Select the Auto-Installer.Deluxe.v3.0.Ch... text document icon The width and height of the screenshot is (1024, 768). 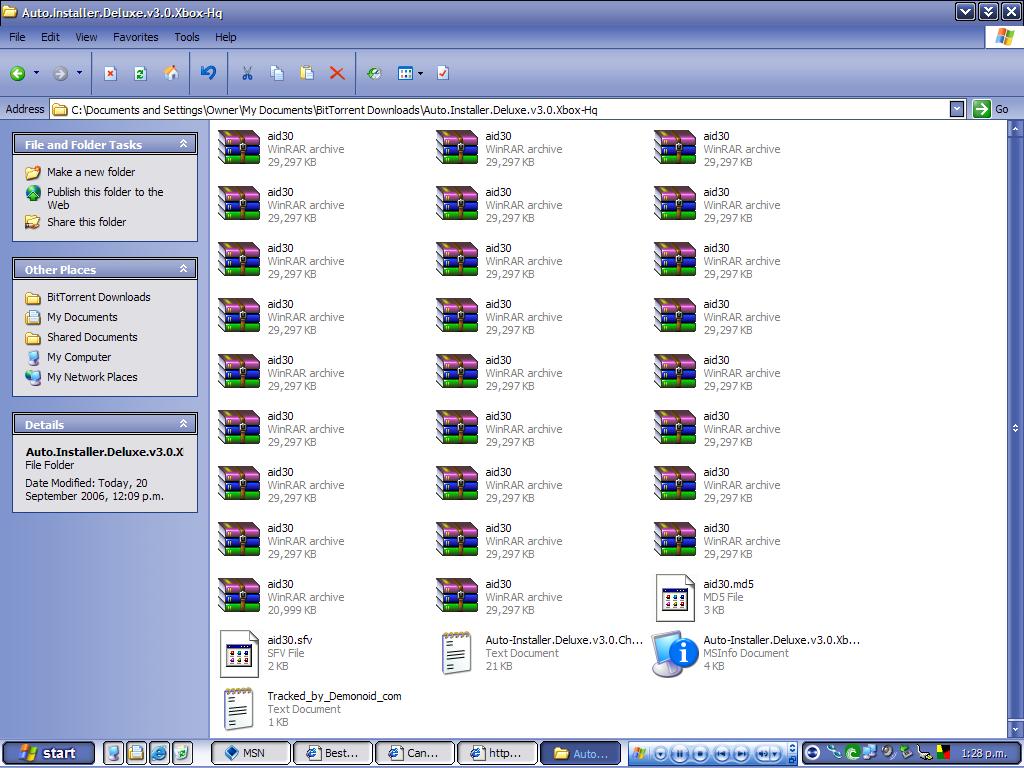[456, 652]
